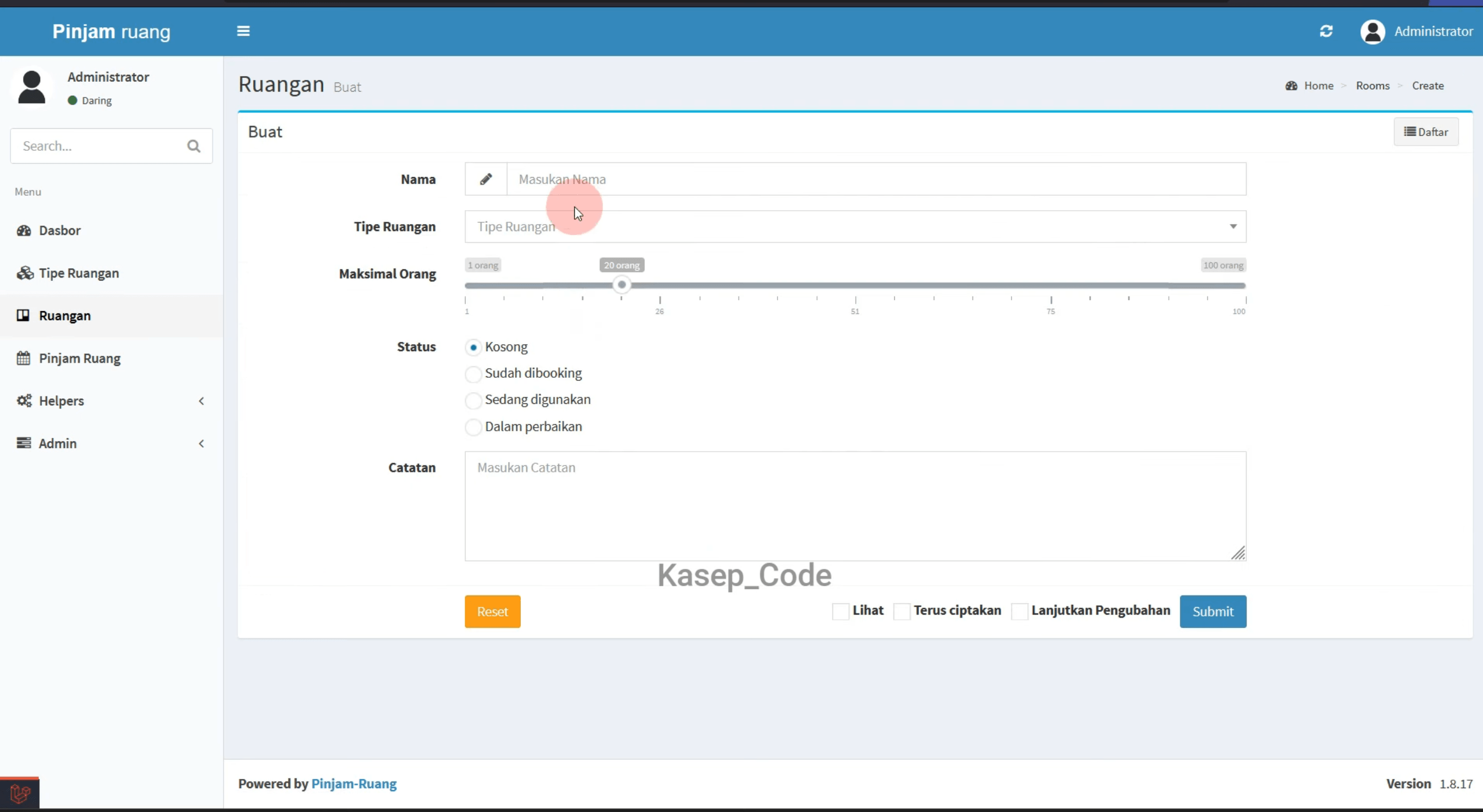Expand the Admin sidebar submenu
This screenshot has height=812, width=1483.
tap(111, 443)
